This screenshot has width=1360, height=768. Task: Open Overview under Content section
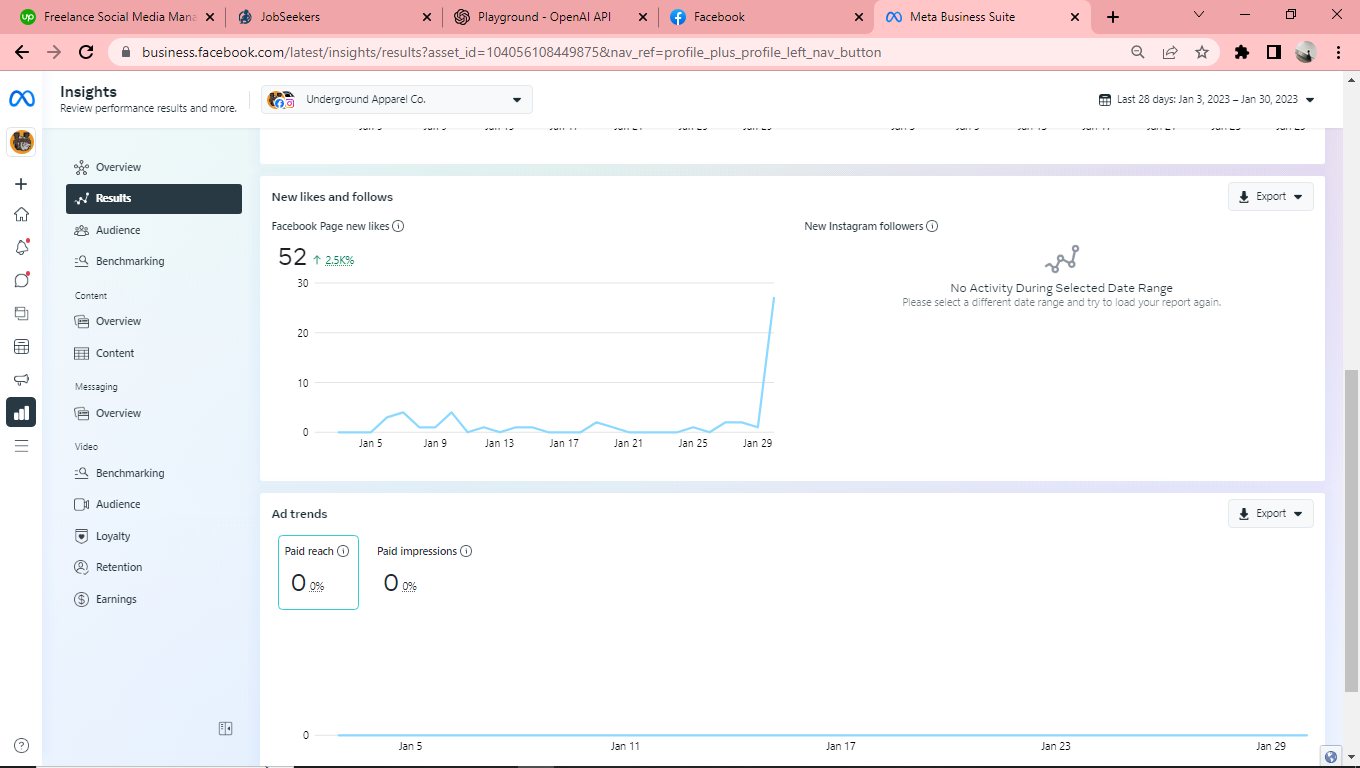154,321
